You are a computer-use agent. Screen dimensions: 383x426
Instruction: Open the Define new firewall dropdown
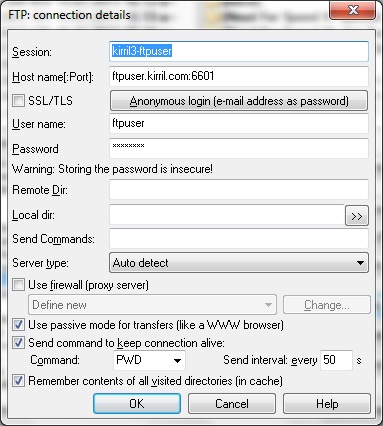click(x=152, y=305)
